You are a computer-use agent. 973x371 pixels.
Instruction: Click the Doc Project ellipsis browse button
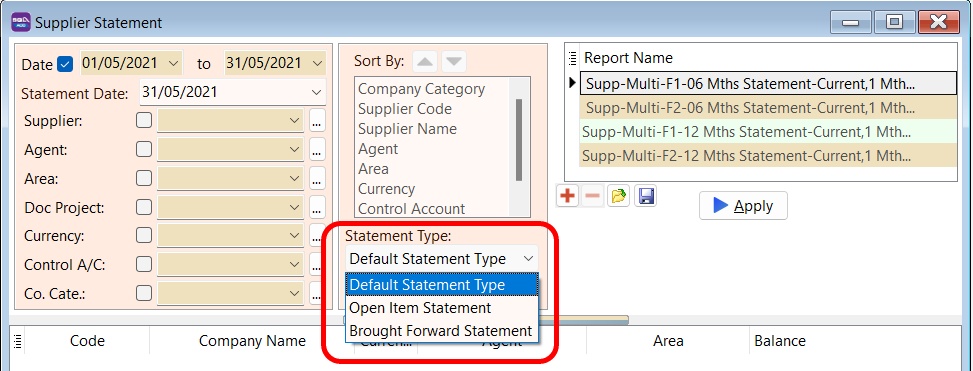(317, 207)
